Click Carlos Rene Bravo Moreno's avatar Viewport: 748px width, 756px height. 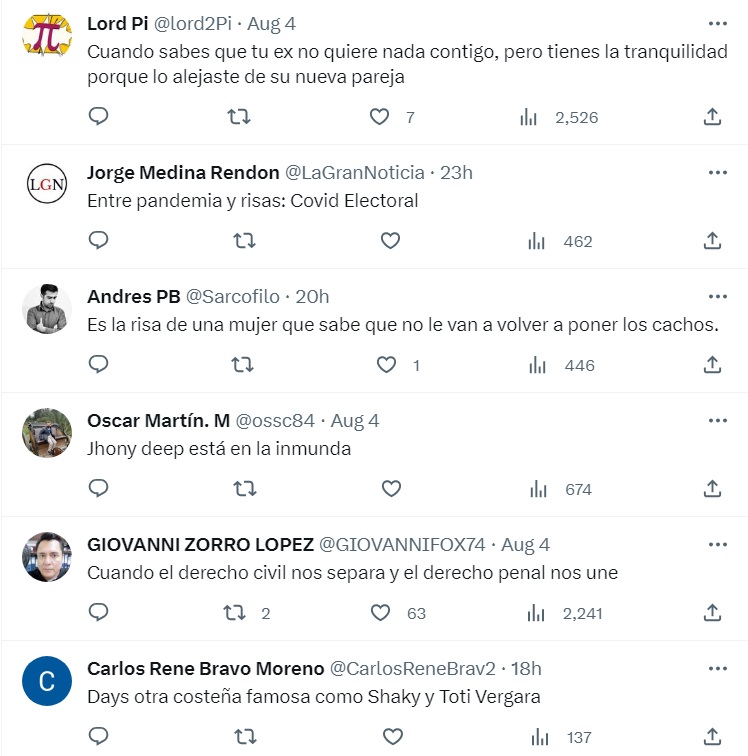pos(47,681)
